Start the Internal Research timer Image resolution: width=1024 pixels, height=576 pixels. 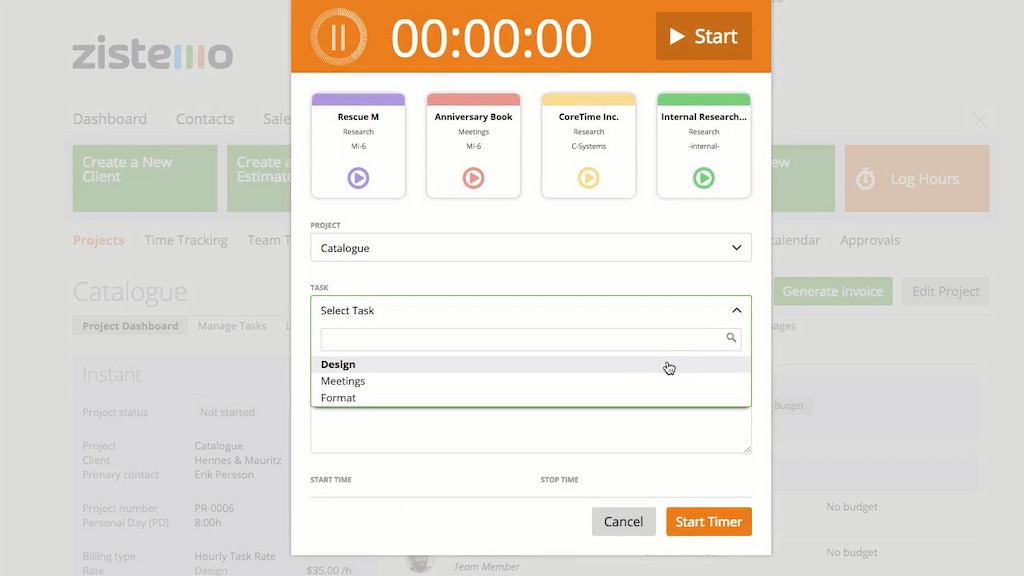coord(703,178)
